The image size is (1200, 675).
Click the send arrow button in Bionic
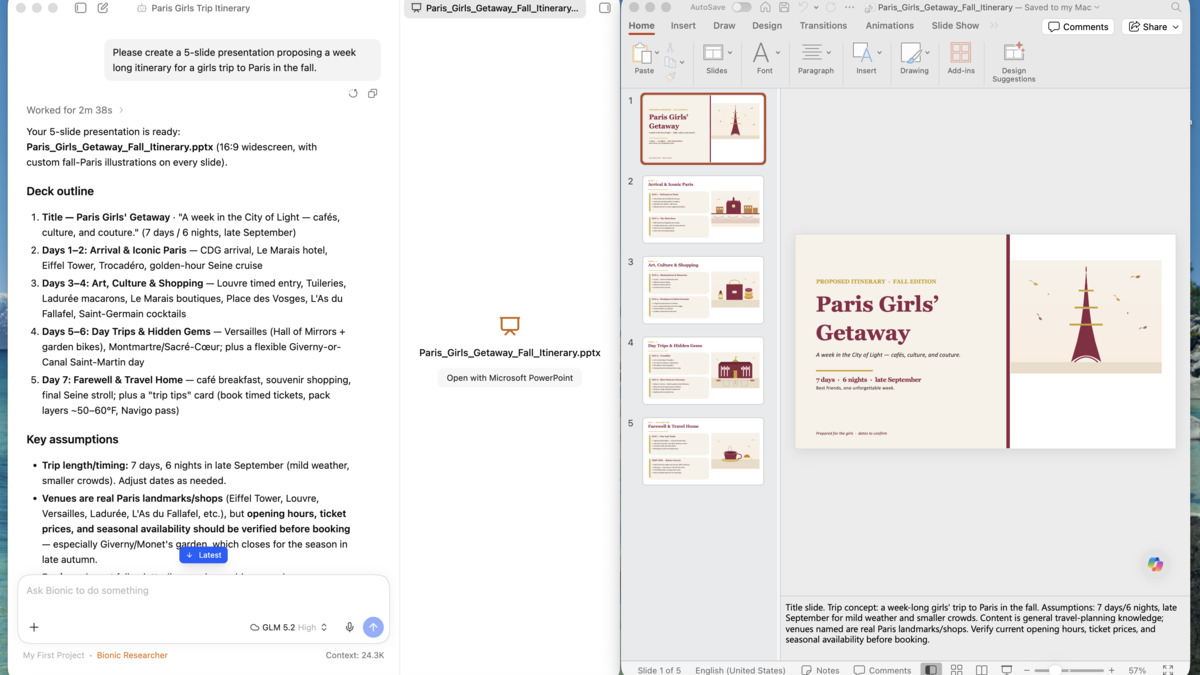[x=373, y=627]
